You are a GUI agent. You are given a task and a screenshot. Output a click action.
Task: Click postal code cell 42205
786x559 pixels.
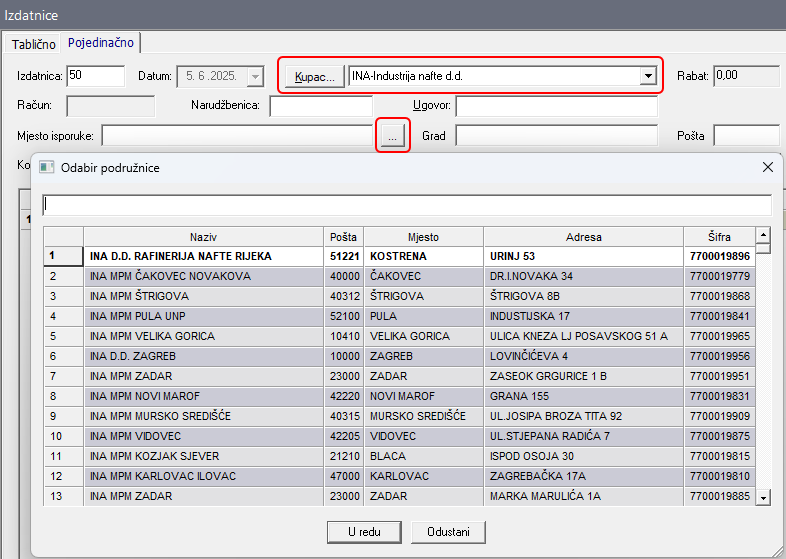tap(344, 436)
